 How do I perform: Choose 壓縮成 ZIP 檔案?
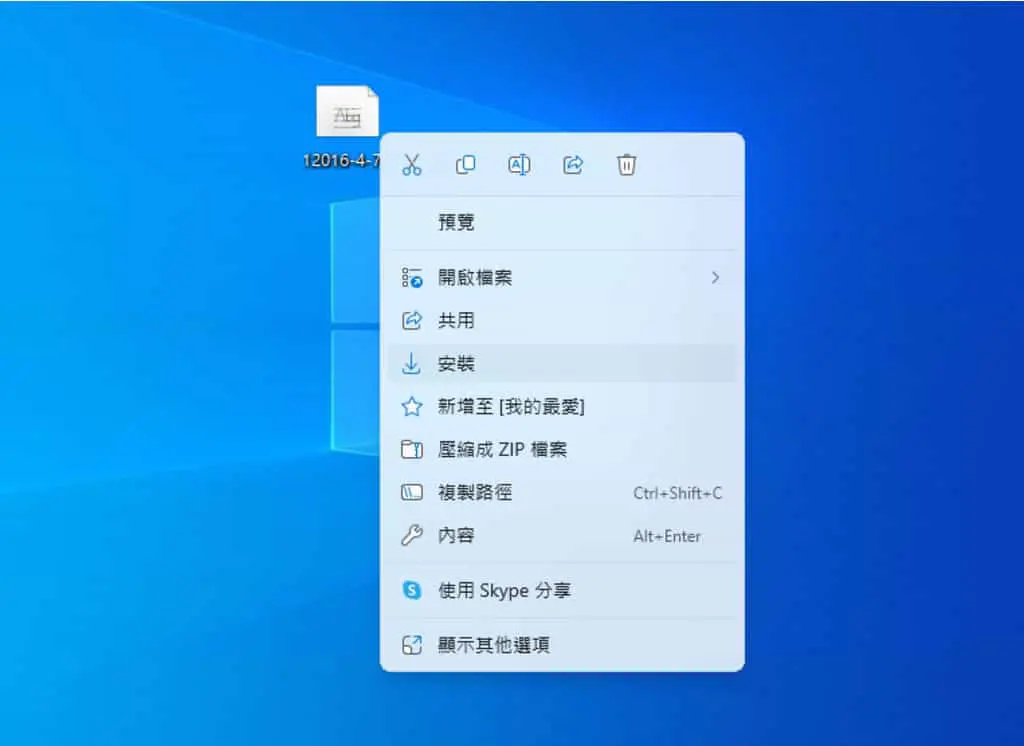click(562, 449)
